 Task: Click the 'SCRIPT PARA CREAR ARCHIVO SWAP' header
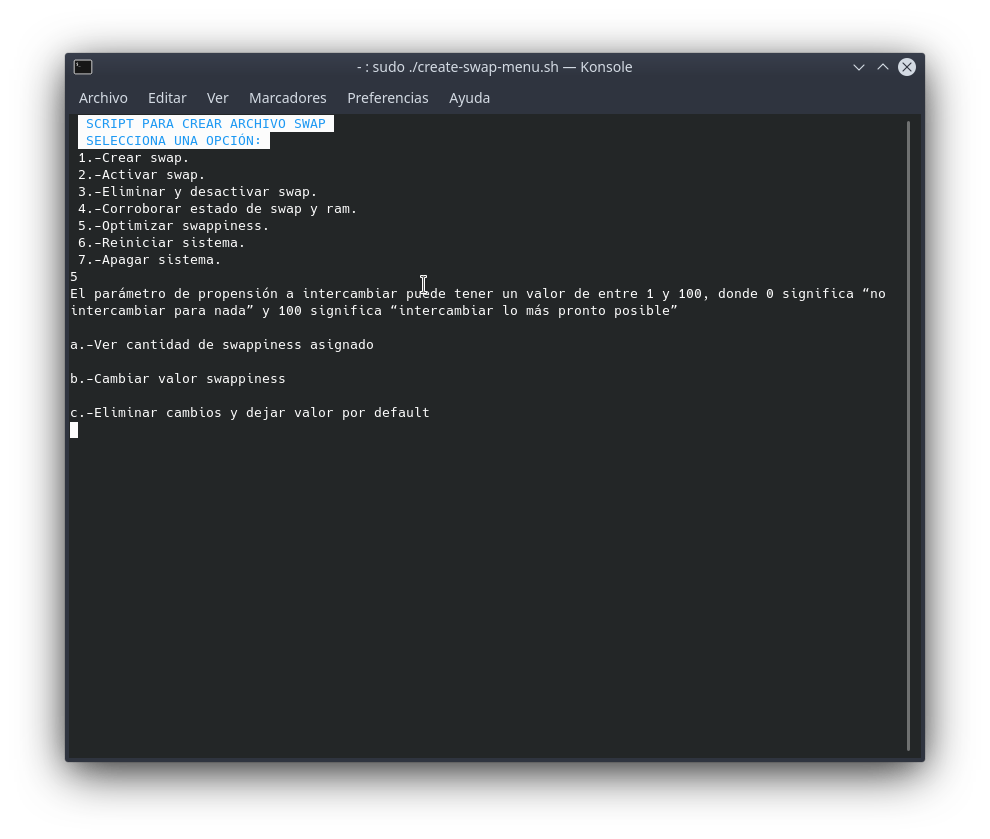tap(206, 124)
